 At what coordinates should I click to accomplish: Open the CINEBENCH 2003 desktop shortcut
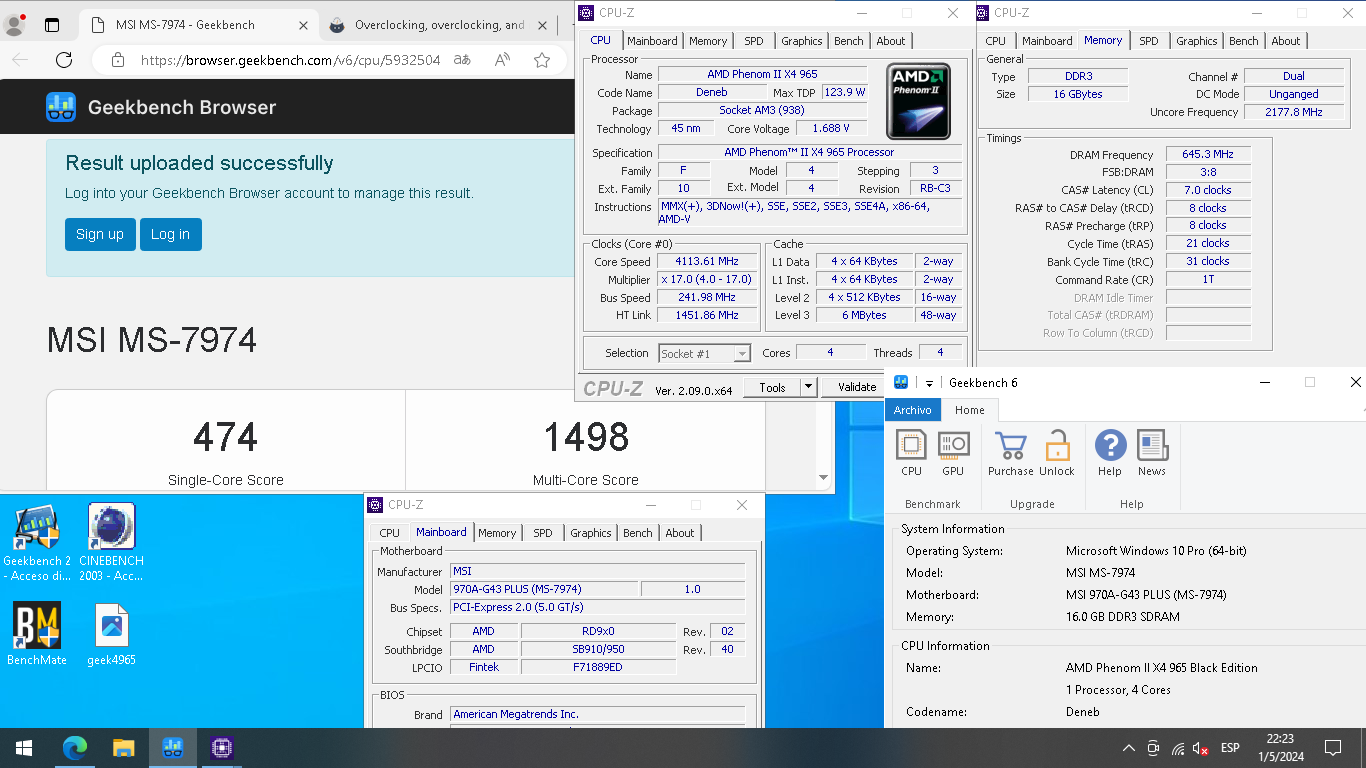(112, 543)
